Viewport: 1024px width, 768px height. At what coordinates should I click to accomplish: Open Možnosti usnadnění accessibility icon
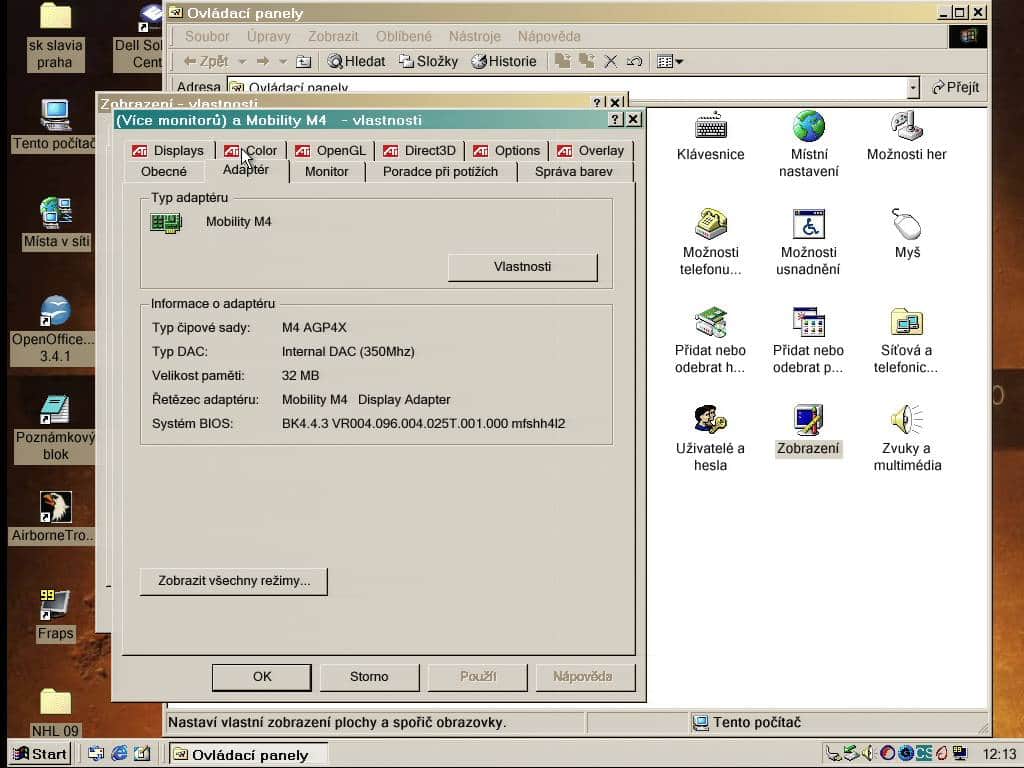[x=808, y=224]
